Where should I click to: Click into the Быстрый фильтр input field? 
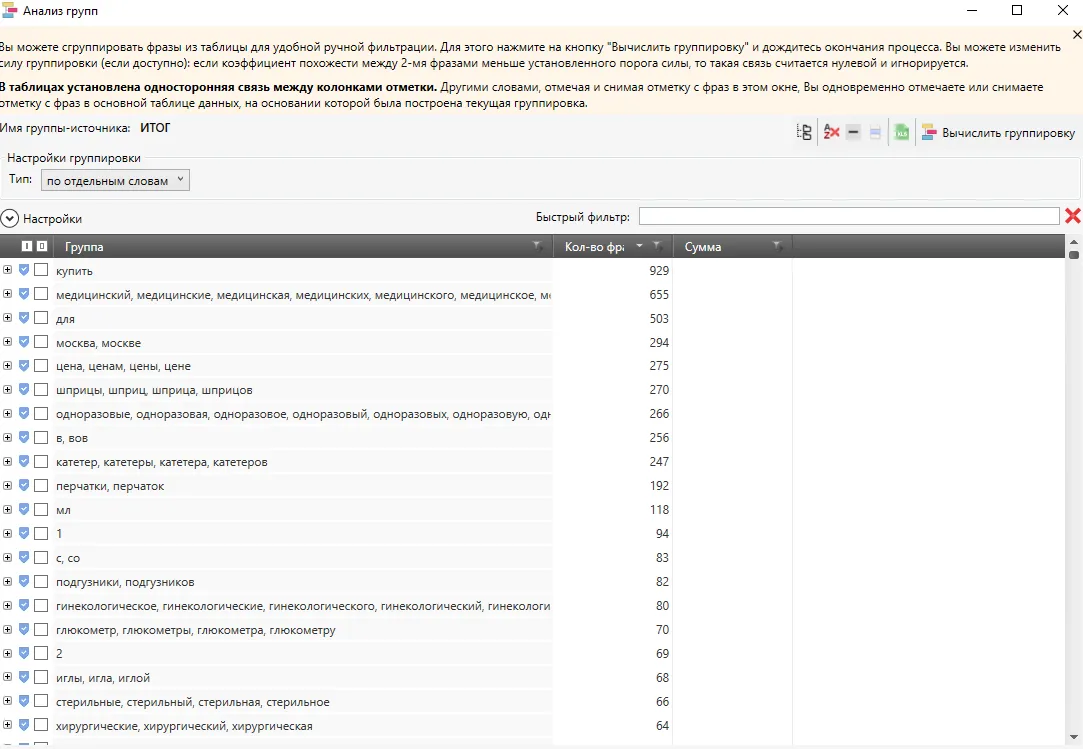[x=849, y=216]
